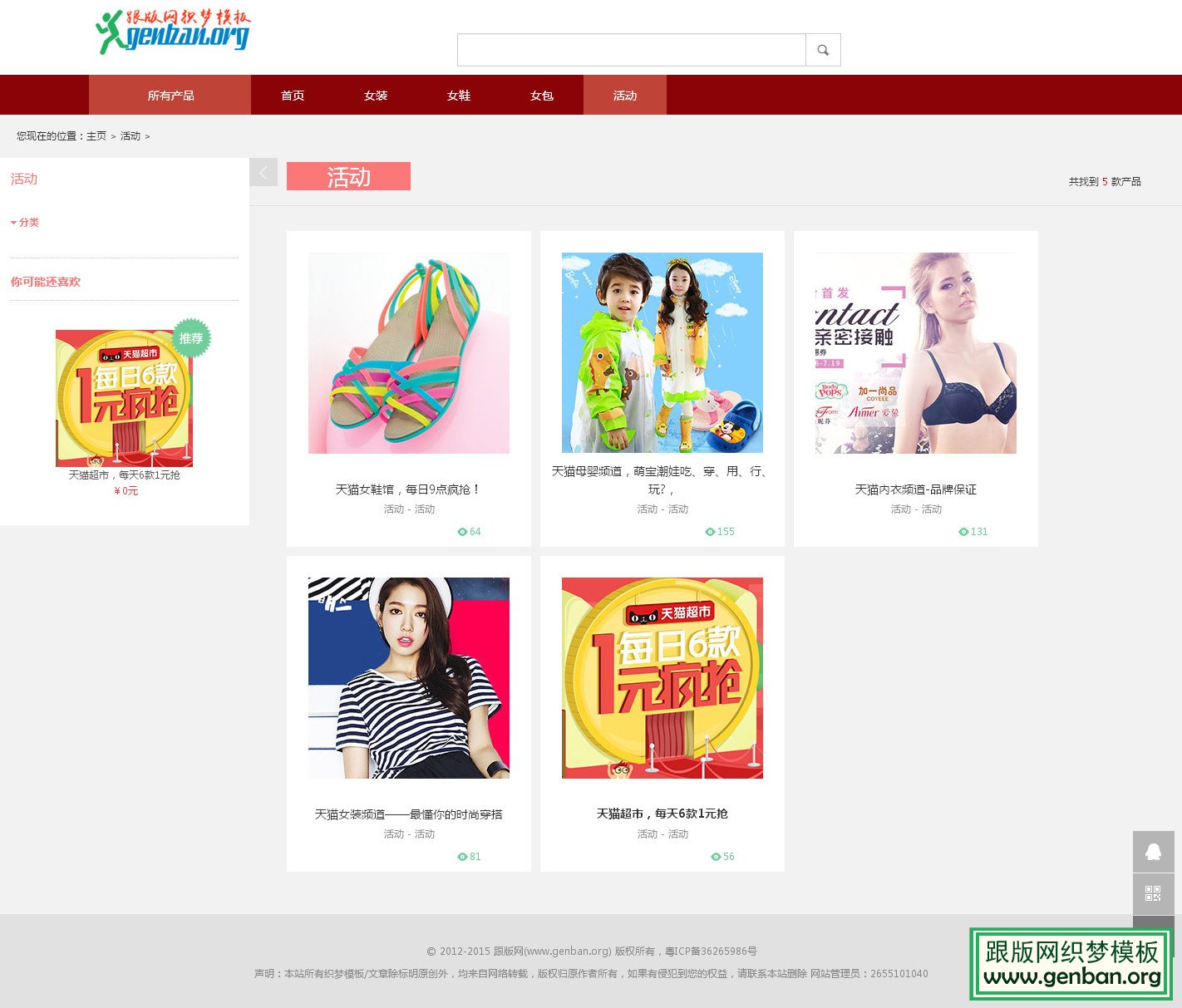Open the striped shirt woman thumbnail

tap(408, 678)
